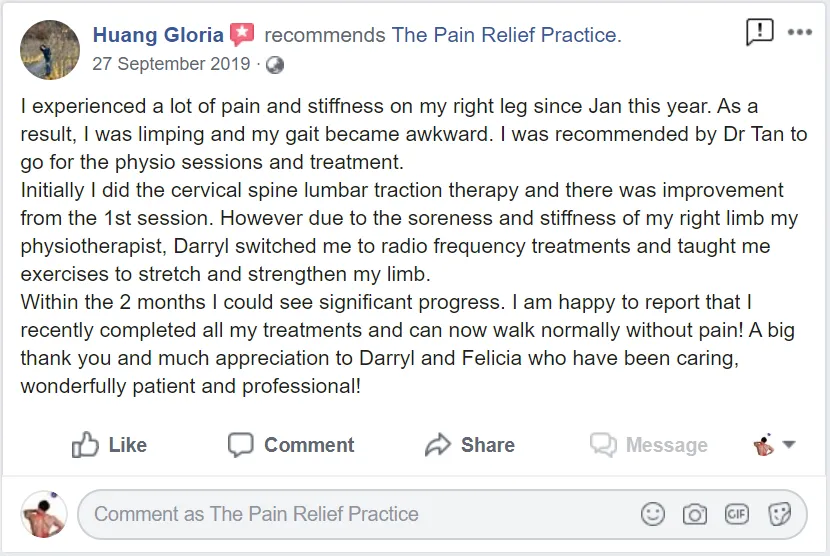The image size is (830, 556).
Task: Click small page avatar beside Message button
Action: tap(764, 445)
